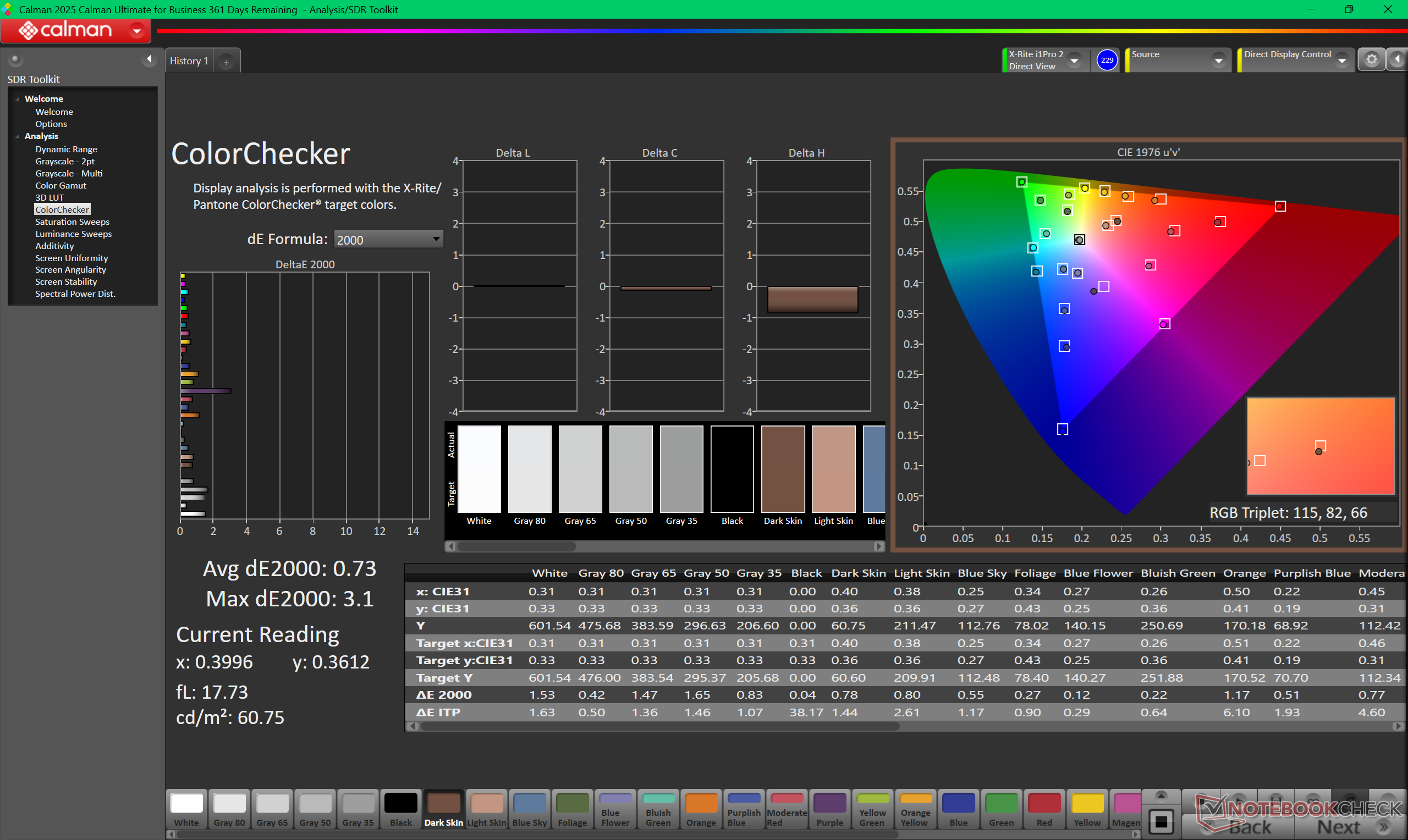The height and width of the screenshot is (840, 1408).
Task: Open the Direct Display Control dropdown
Action: (x=1342, y=60)
